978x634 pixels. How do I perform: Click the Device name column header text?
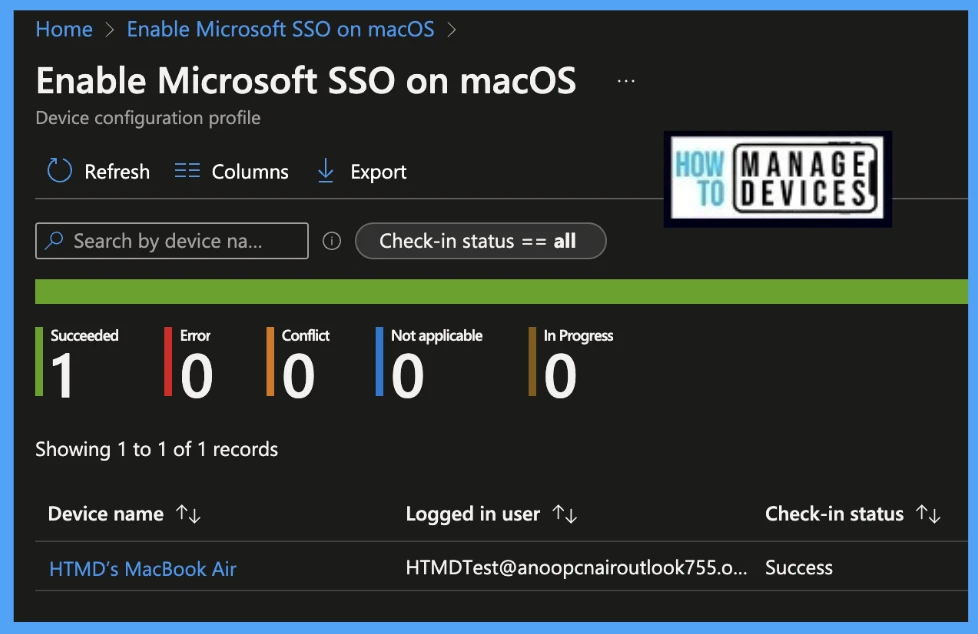(105, 514)
